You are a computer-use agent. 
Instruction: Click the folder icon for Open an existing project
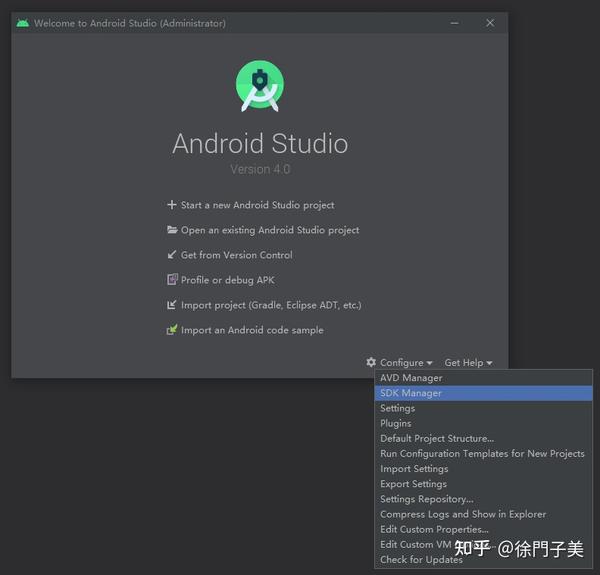pos(172,230)
